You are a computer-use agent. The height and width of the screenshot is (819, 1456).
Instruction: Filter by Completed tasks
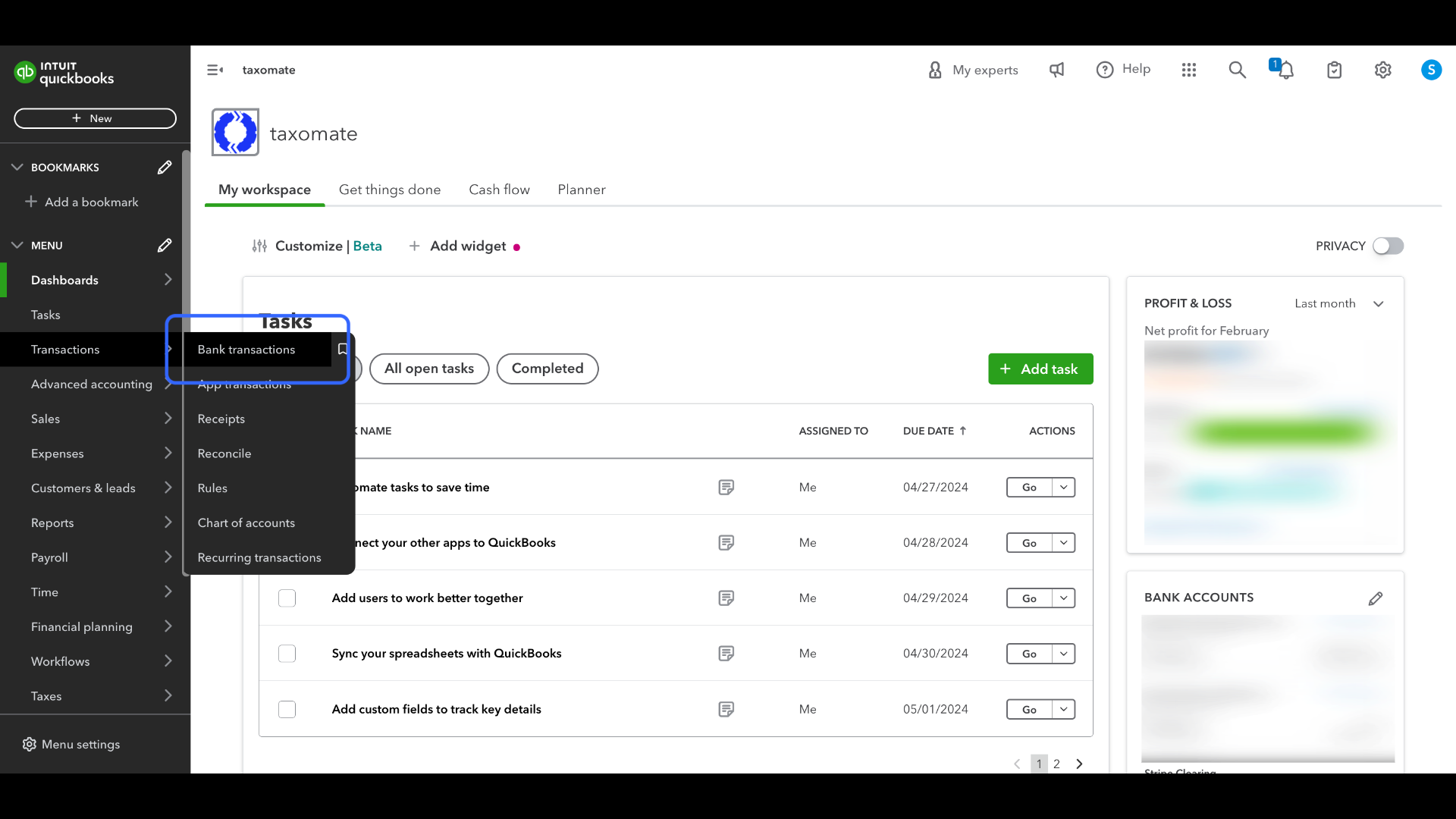coord(548,369)
